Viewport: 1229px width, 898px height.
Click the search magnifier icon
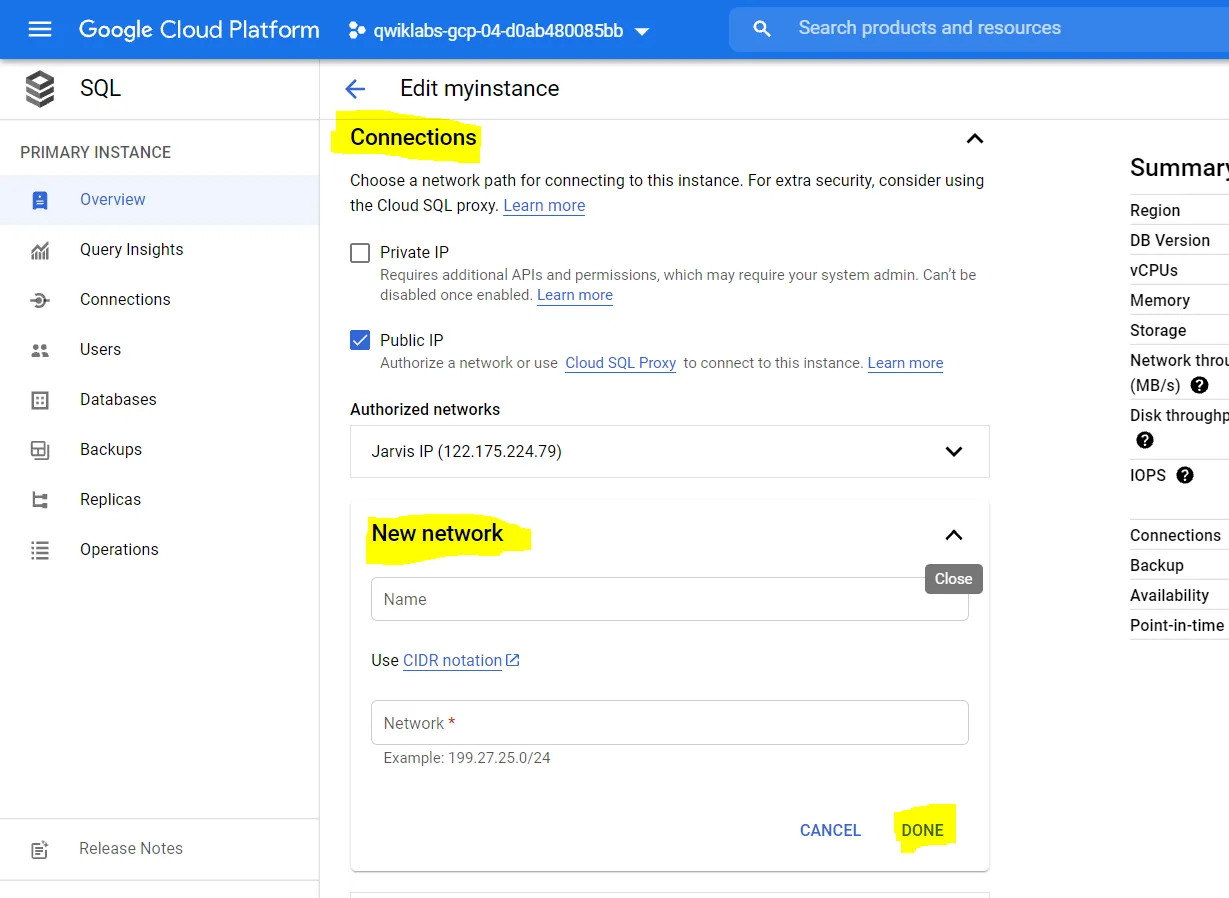[x=762, y=29]
